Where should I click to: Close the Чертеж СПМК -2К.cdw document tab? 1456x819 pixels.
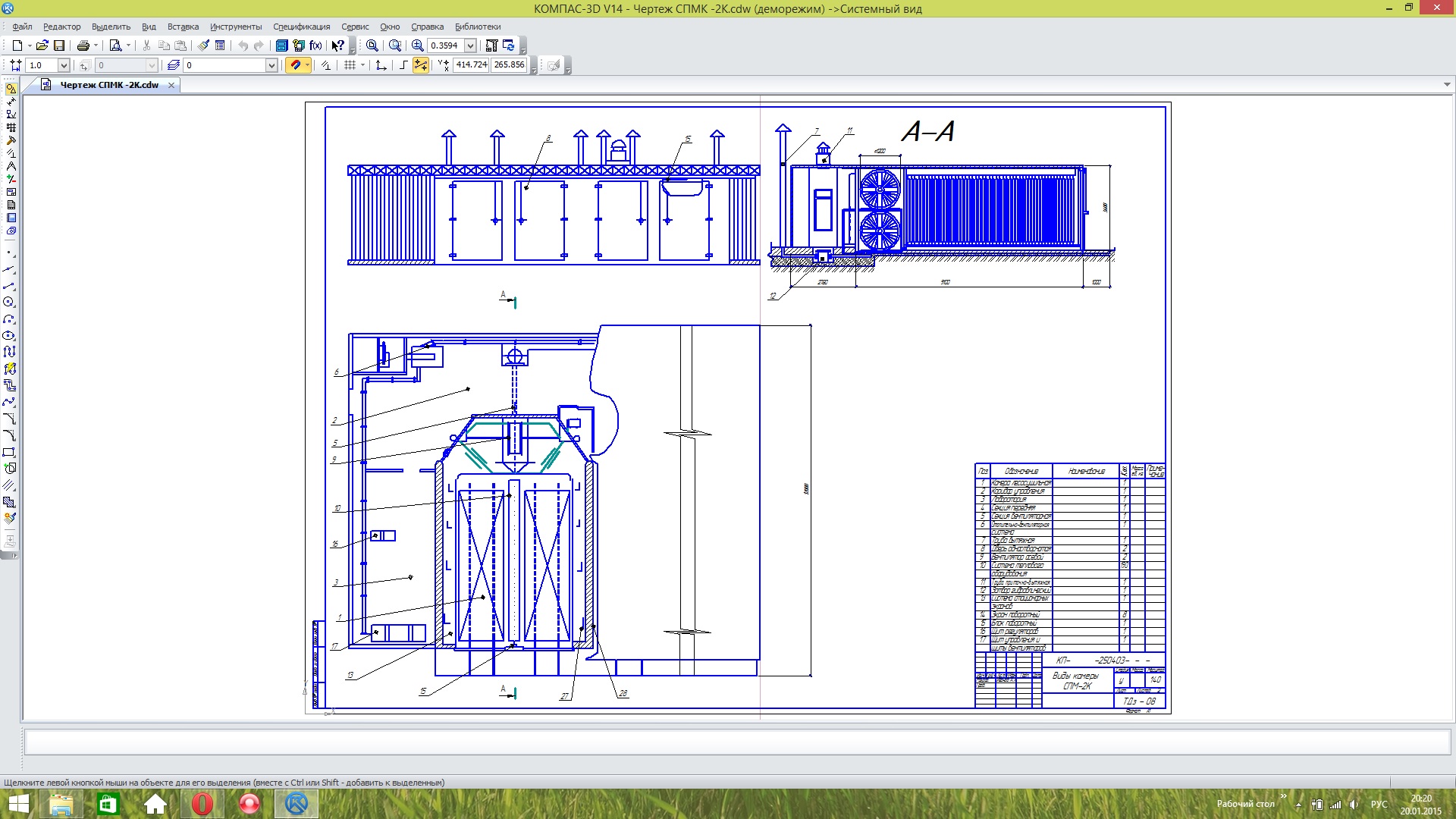171,85
